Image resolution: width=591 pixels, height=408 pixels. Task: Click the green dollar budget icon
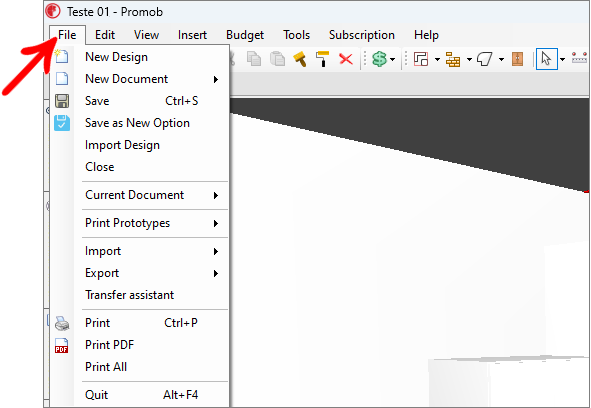379,59
